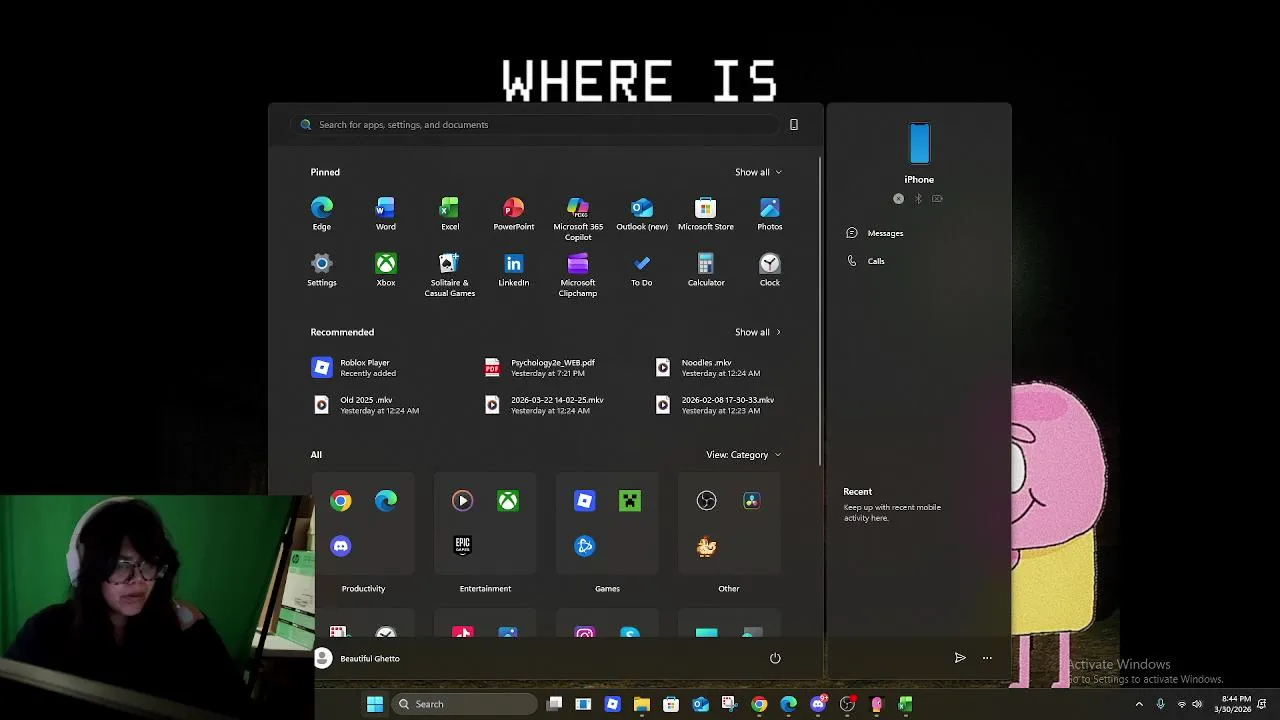Screen dimensions: 1280x720
Task: Open Chrome in the Productivity group
Action: coord(341,501)
